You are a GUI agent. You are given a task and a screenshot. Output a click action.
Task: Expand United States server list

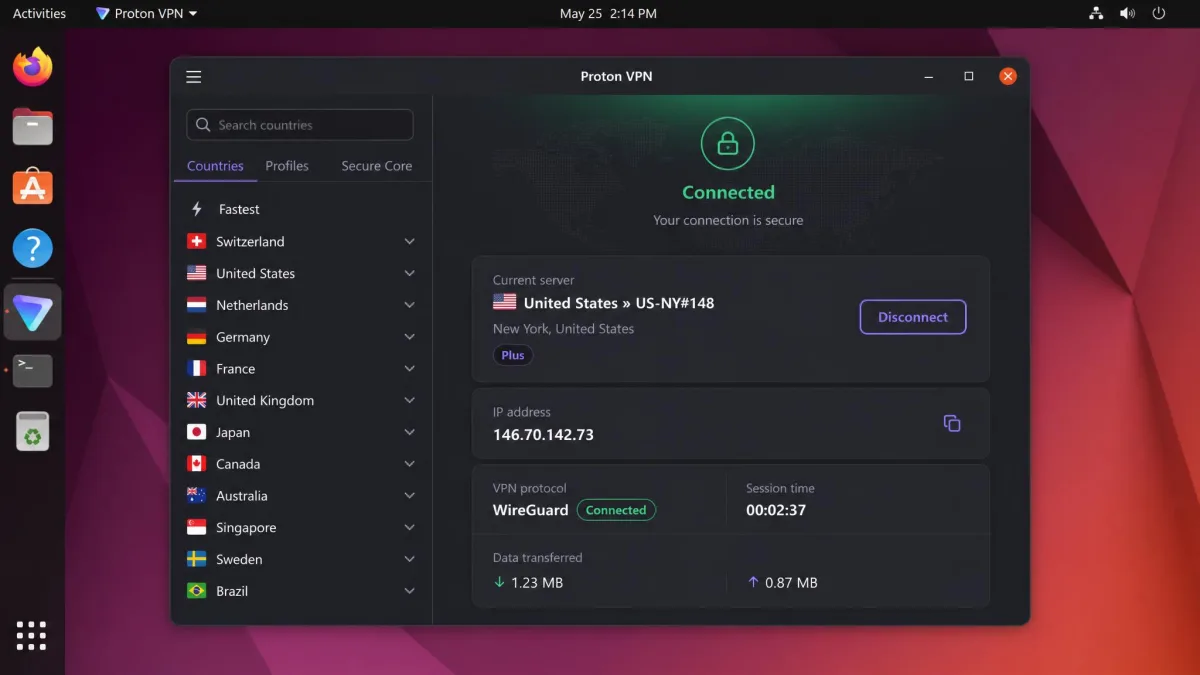pos(409,273)
